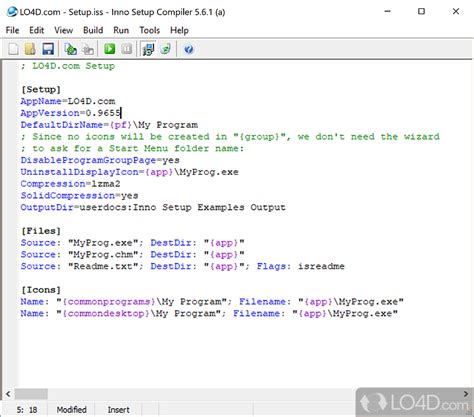Click the comment line '; to ask for a Start Menu'

(132, 148)
